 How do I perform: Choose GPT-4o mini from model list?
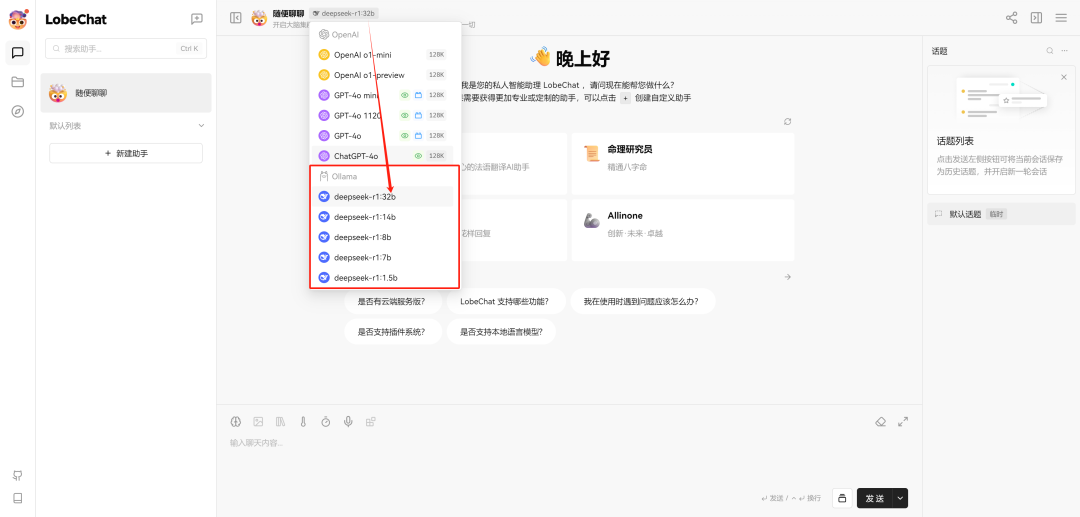point(382,95)
